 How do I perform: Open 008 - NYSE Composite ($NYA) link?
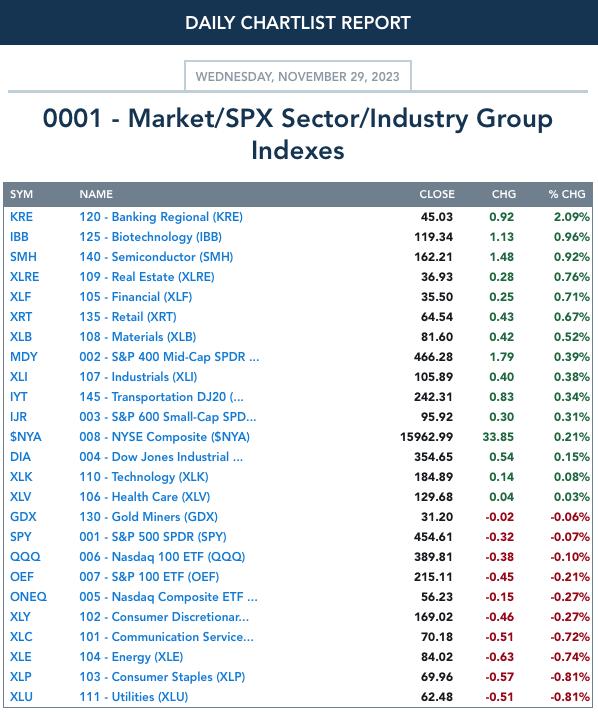pos(164,437)
